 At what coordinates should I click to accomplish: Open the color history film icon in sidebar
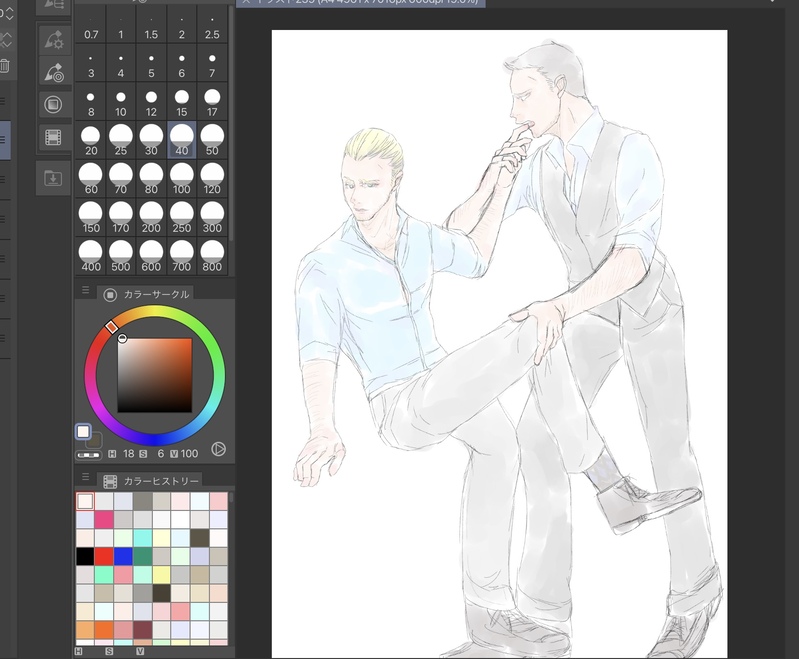click(53, 137)
